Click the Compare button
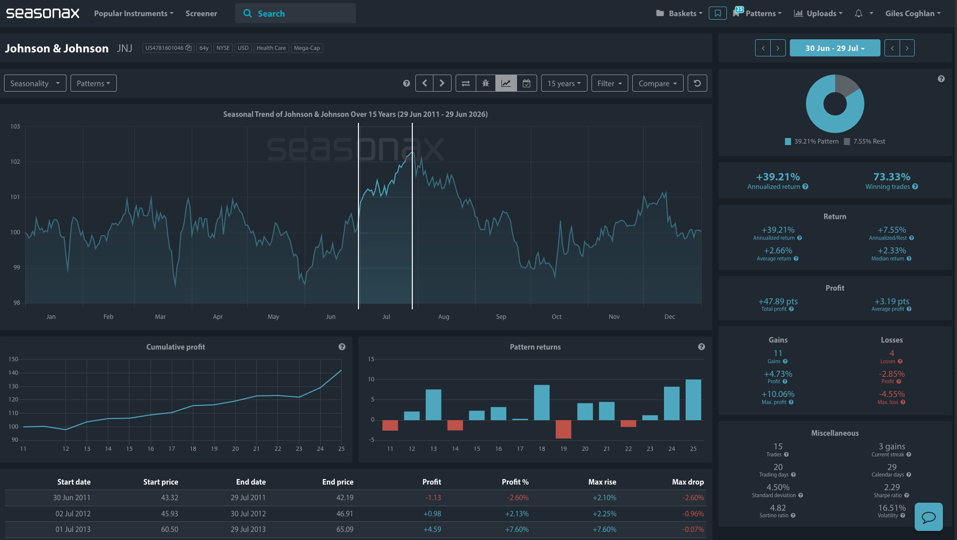Viewport: 957px width, 540px height. tap(657, 84)
